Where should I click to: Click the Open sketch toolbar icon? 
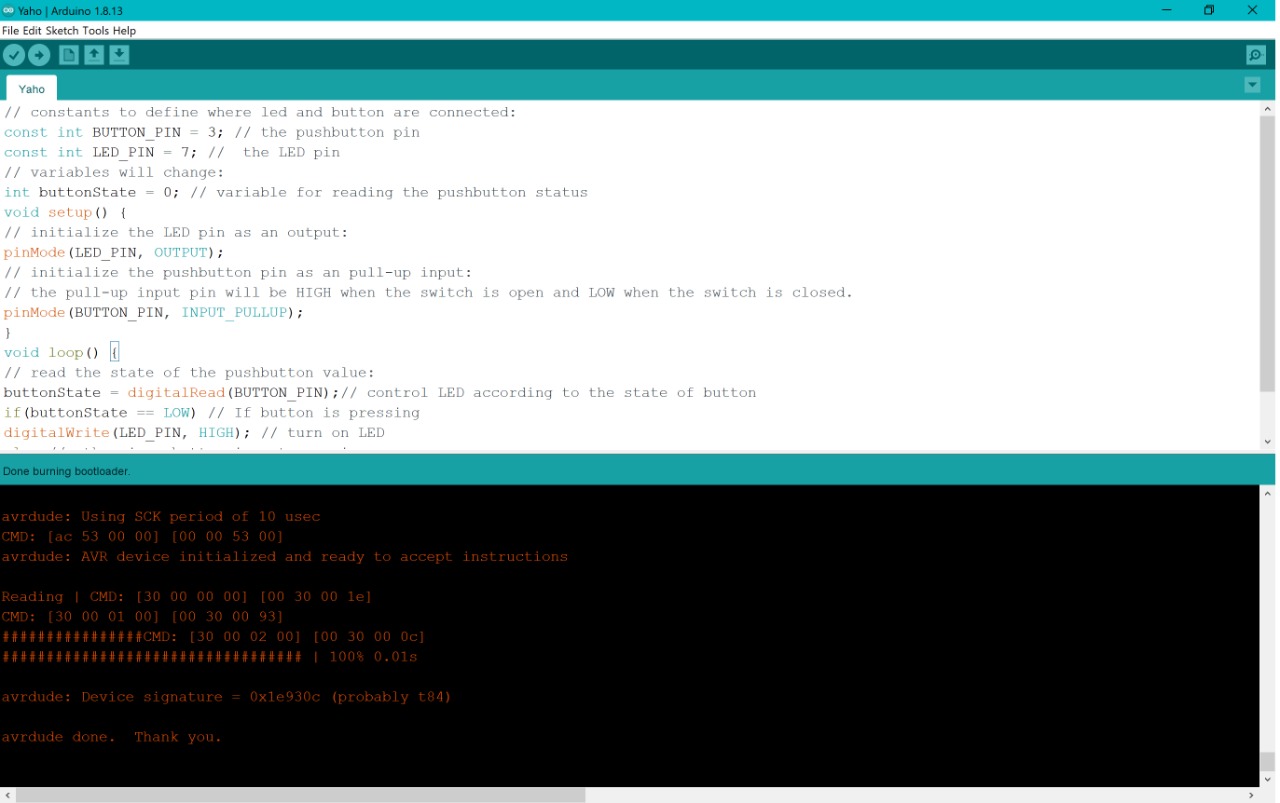coord(94,55)
